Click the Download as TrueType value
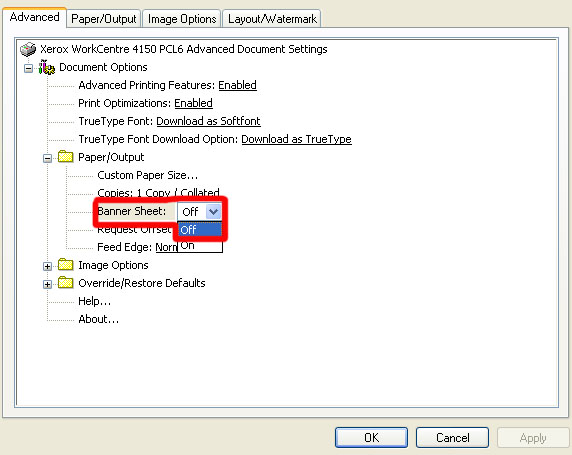572x455 pixels. 297,139
